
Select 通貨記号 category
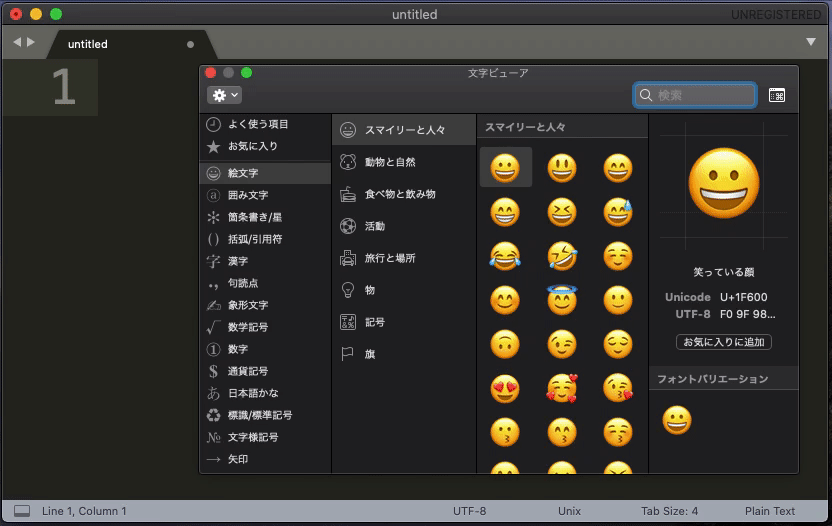[x=265, y=371]
